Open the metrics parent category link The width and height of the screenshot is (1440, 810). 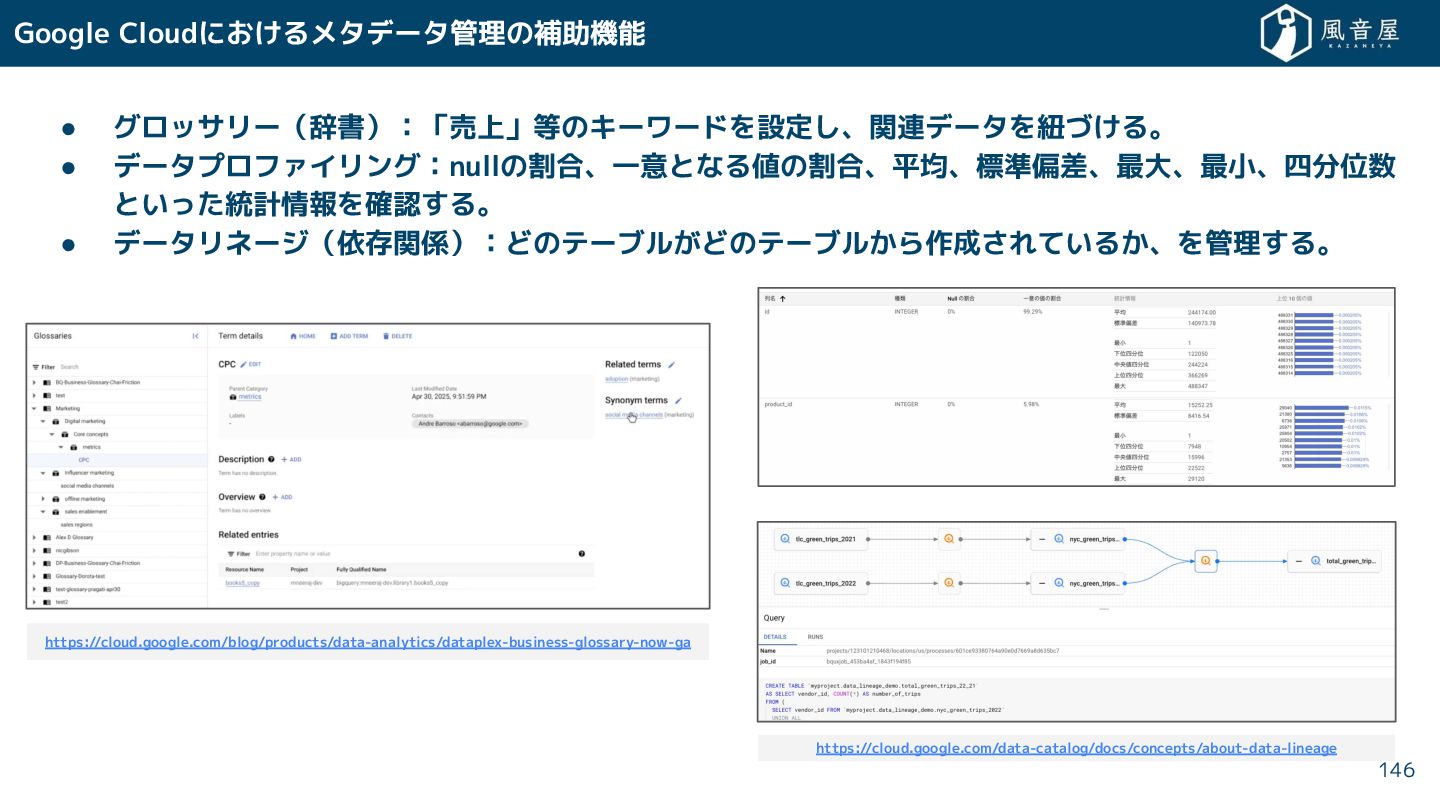250,396
